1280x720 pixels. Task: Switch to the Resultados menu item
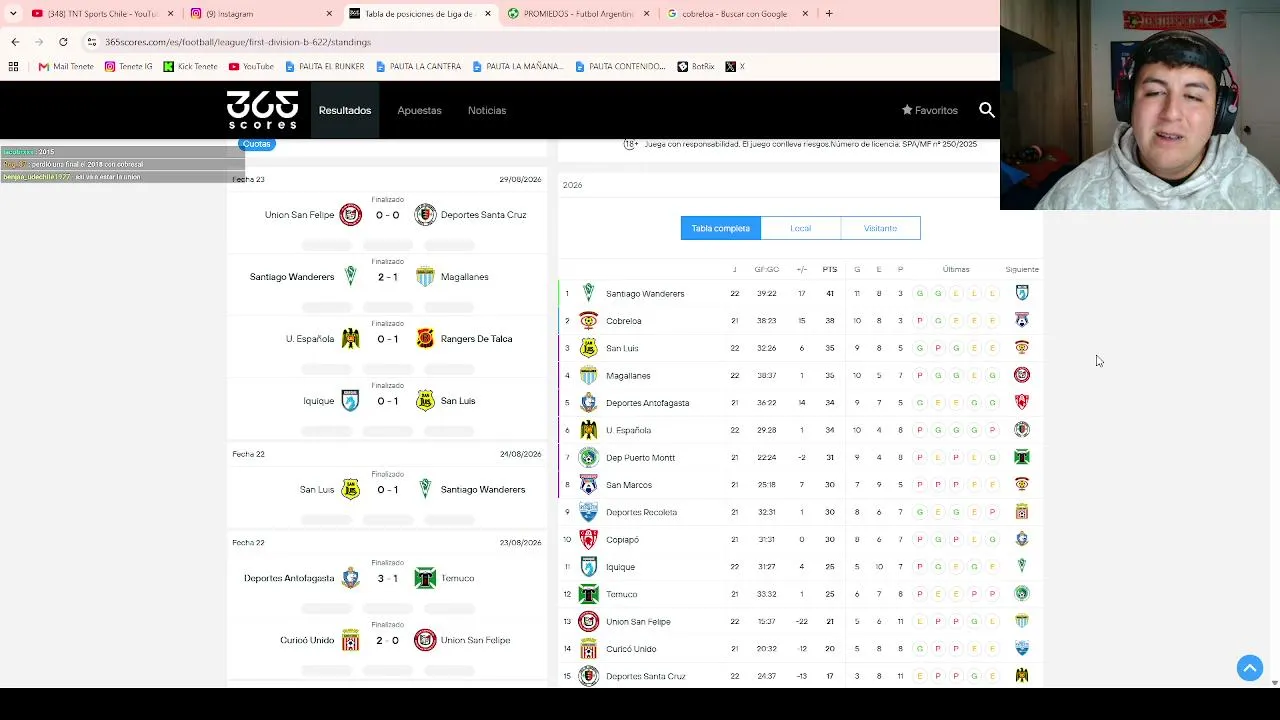345,110
